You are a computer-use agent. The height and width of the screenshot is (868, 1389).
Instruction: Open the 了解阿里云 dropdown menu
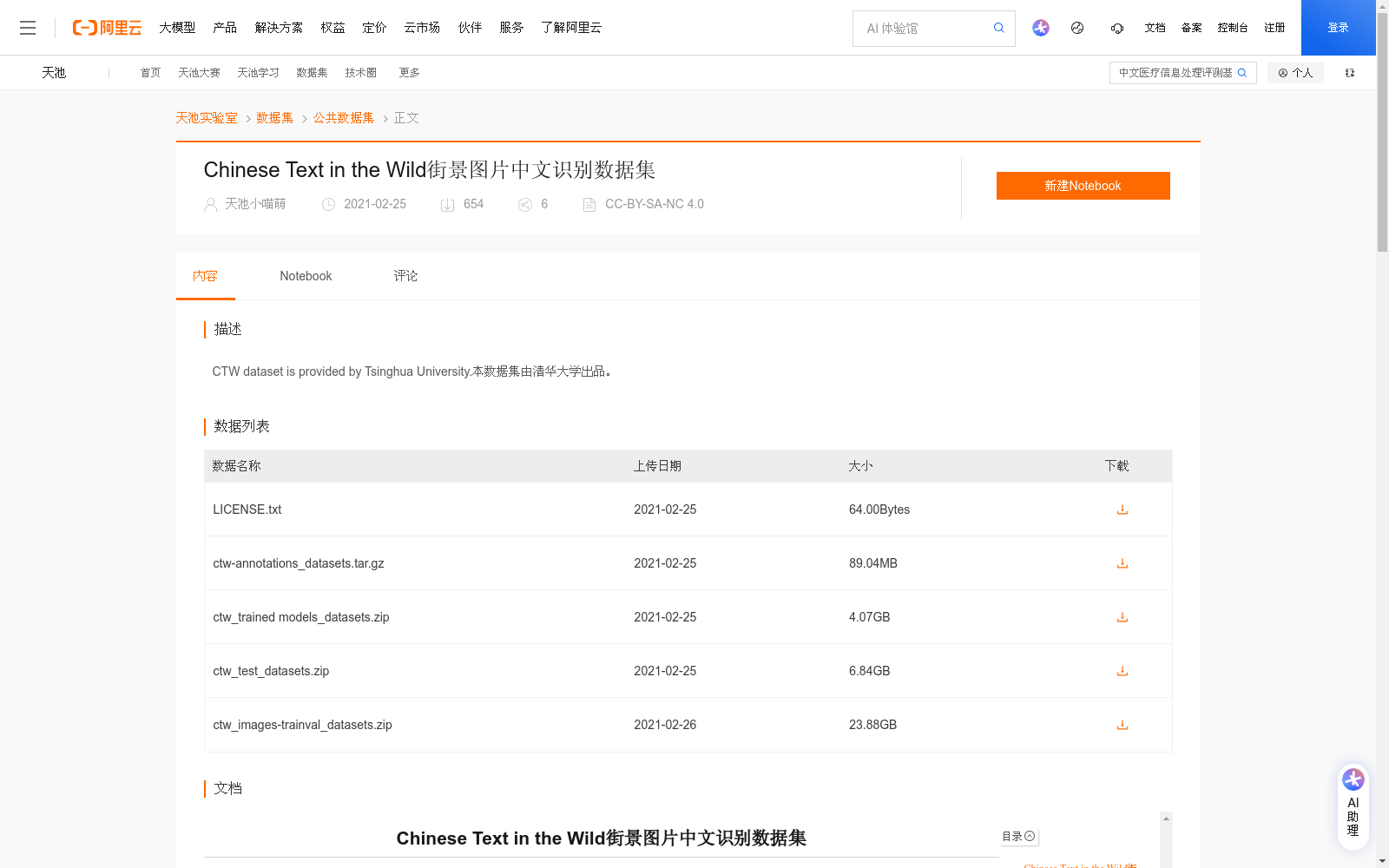(x=570, y=27)
